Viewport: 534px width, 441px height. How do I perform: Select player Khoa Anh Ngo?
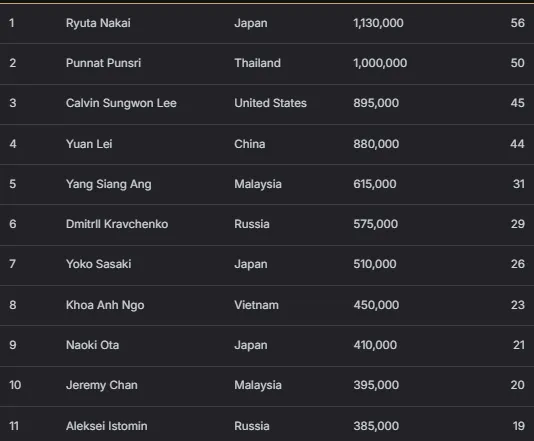[105, 305]
